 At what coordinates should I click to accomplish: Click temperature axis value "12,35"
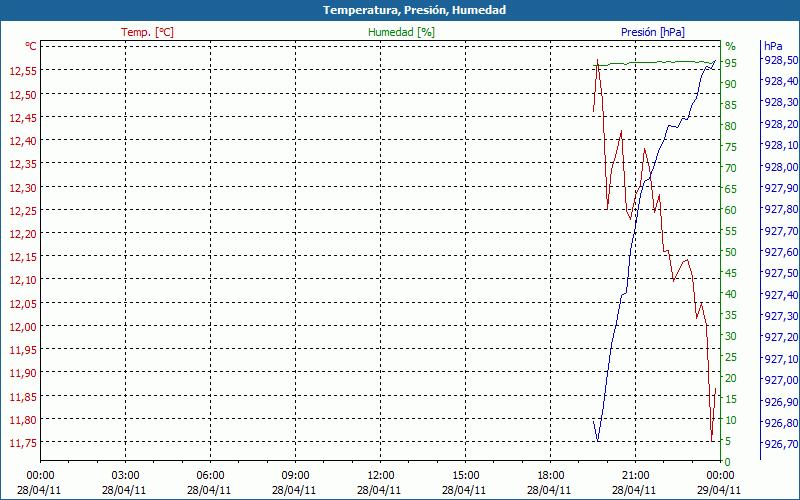click(x=23, y=164)
